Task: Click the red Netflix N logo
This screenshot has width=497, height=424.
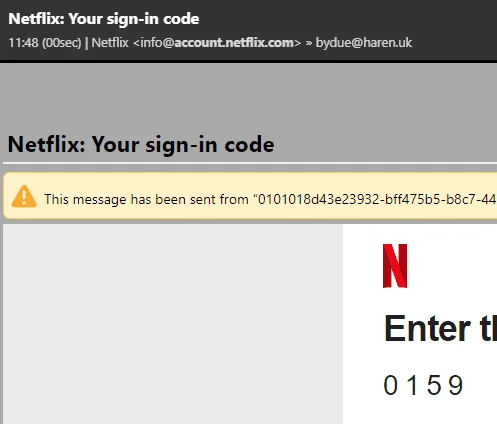Action: coord(395,266)
